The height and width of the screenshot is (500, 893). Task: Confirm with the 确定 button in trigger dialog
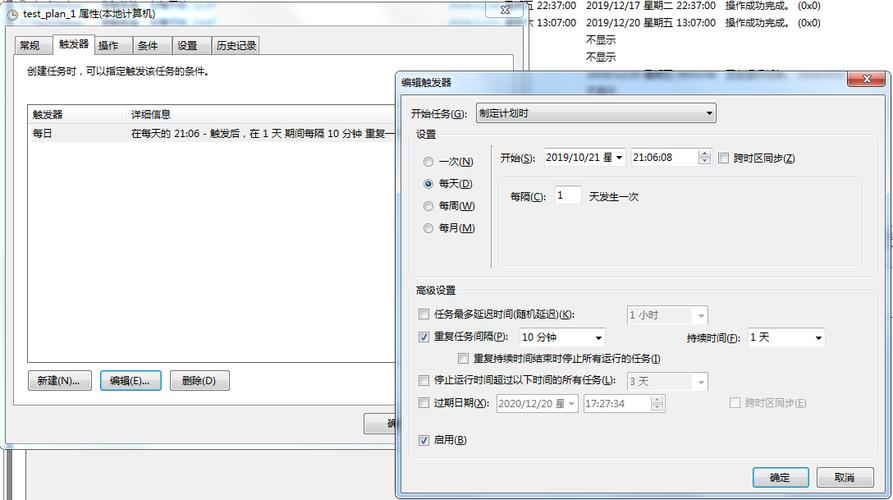[x=780, y=478]
